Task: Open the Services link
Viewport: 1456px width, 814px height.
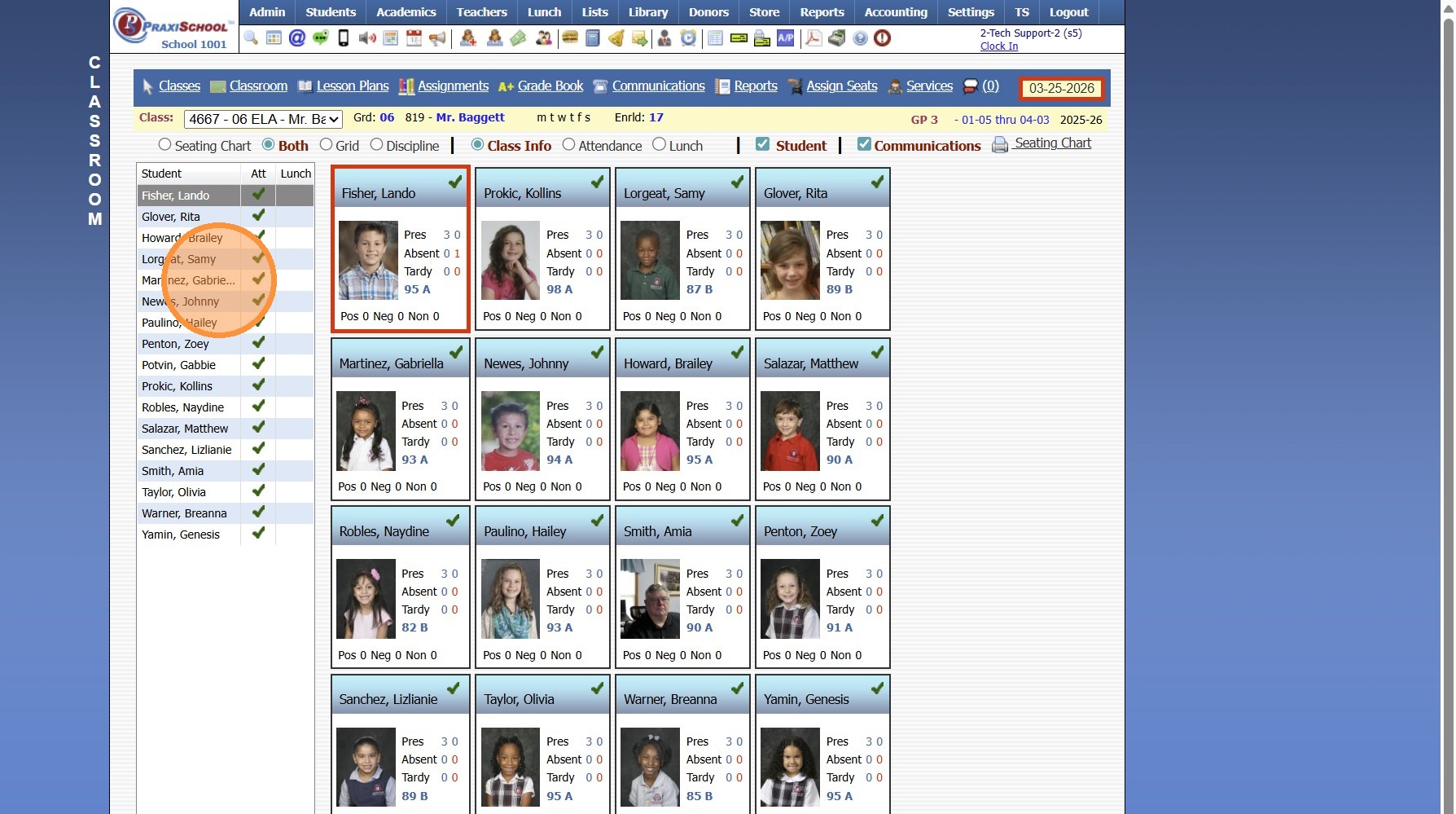Action: coord(929,86)
